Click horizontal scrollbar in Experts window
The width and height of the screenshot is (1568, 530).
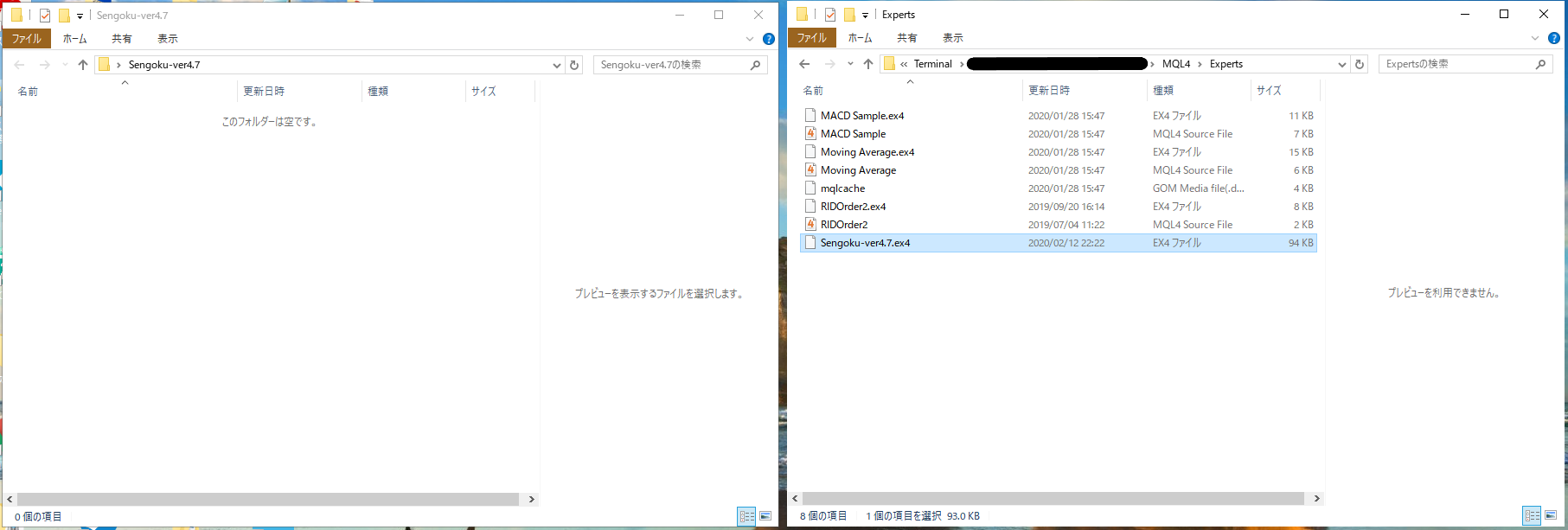pyautogui.click(x=1053, y=499)
